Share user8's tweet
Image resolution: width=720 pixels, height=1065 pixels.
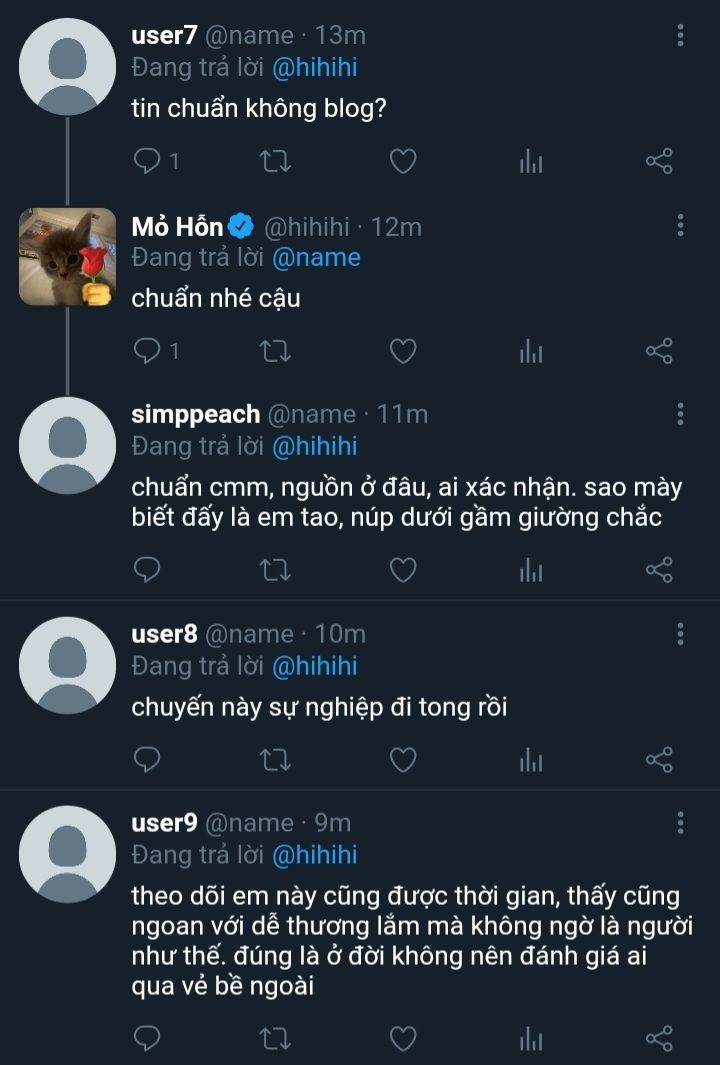tap(659, 760)
